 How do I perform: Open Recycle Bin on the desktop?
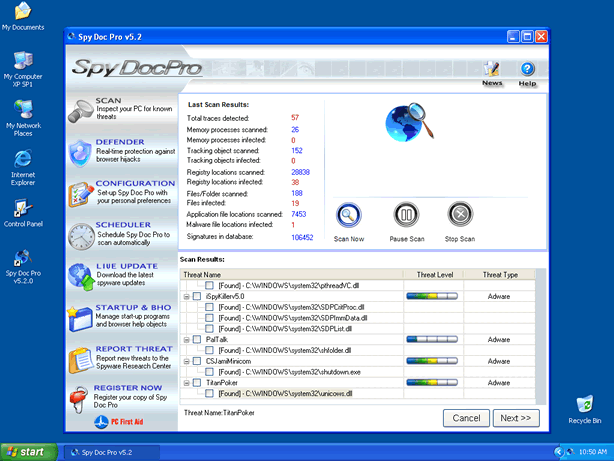tap(583, 404)
